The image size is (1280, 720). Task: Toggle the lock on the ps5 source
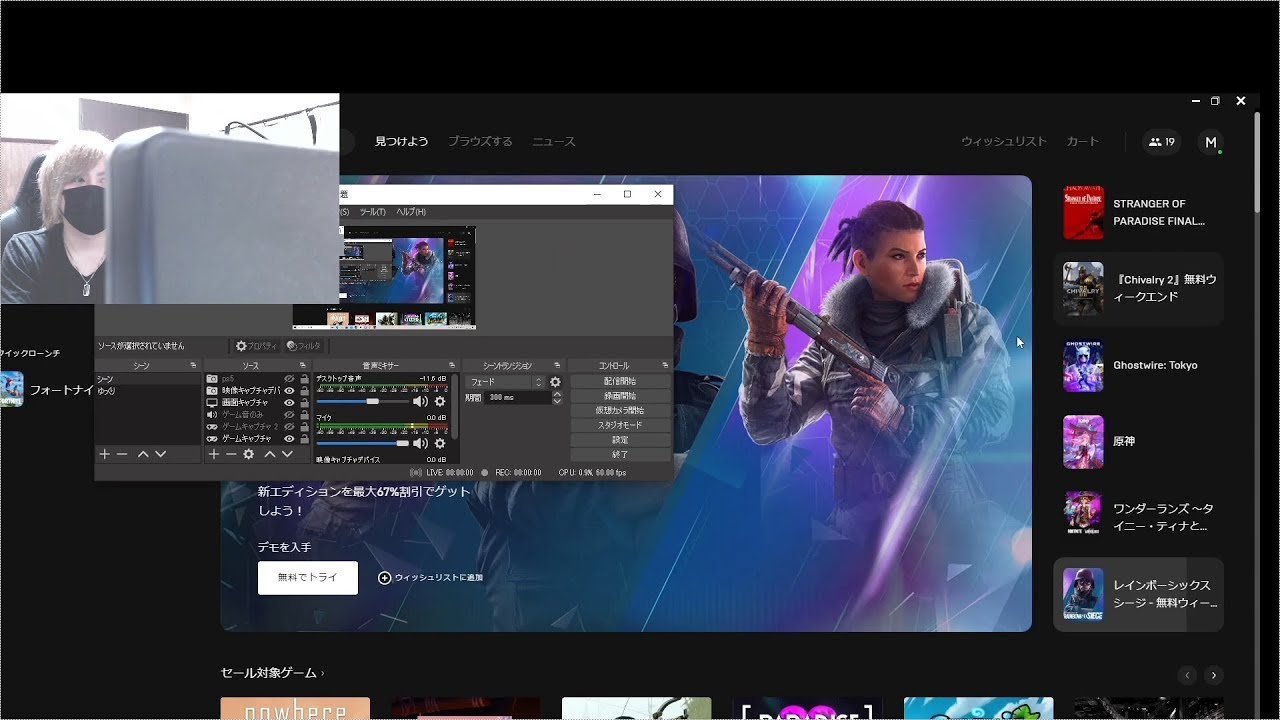[304, 379]
